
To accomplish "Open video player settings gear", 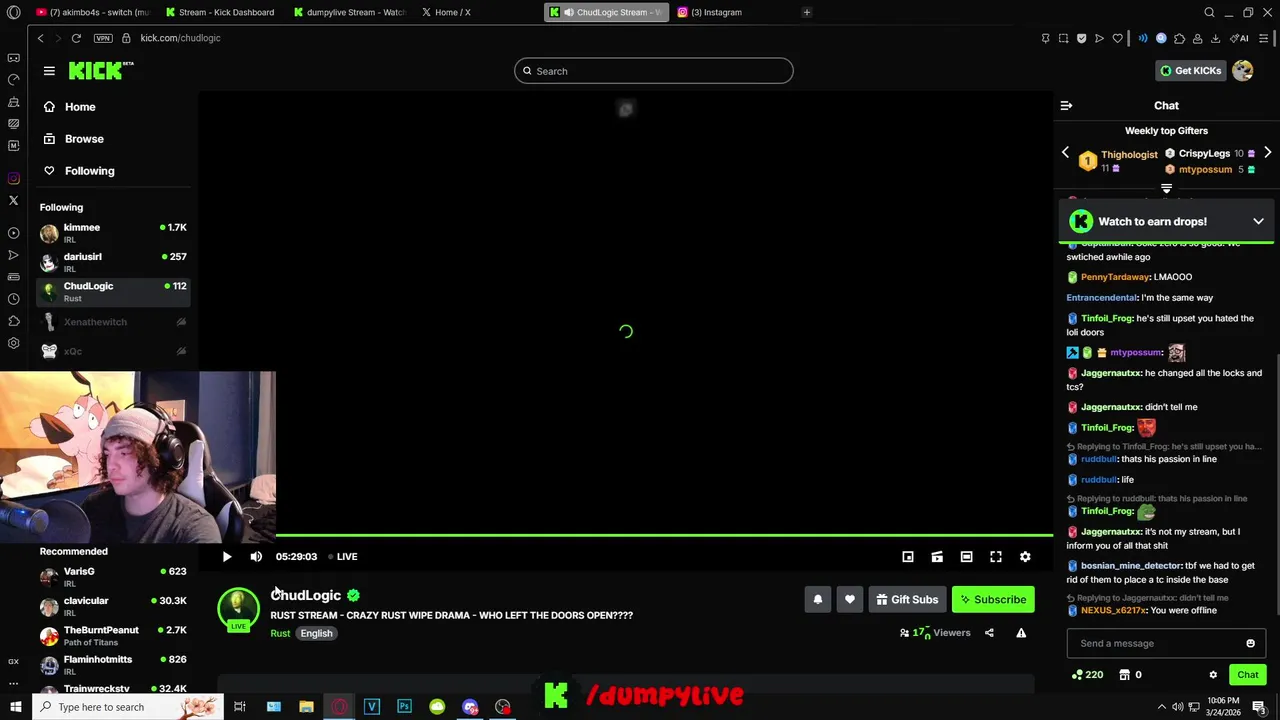I will coord(1025,557).
